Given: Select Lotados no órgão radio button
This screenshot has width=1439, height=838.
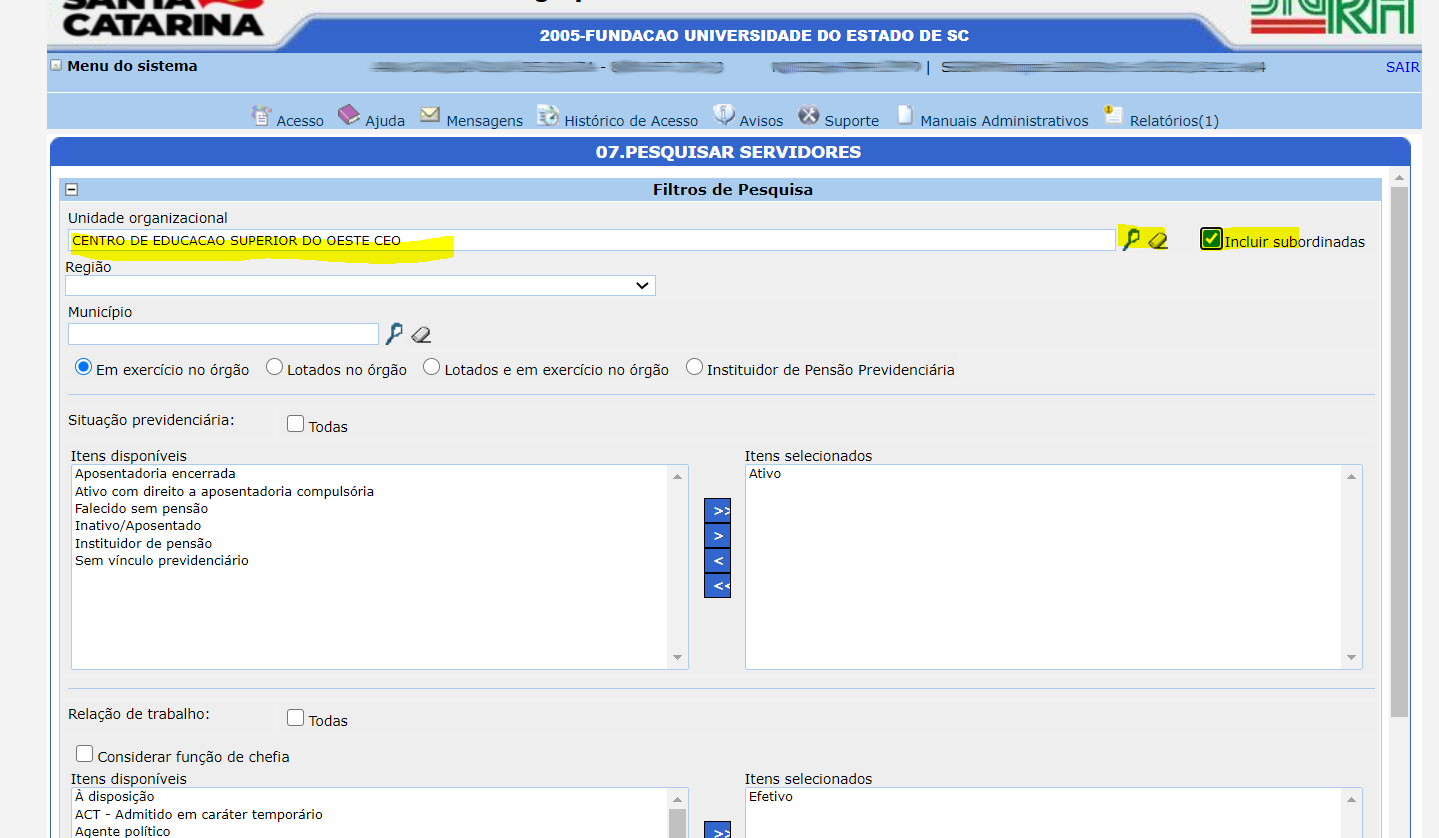Looking at the screenshot, I should tap(275, 368).
